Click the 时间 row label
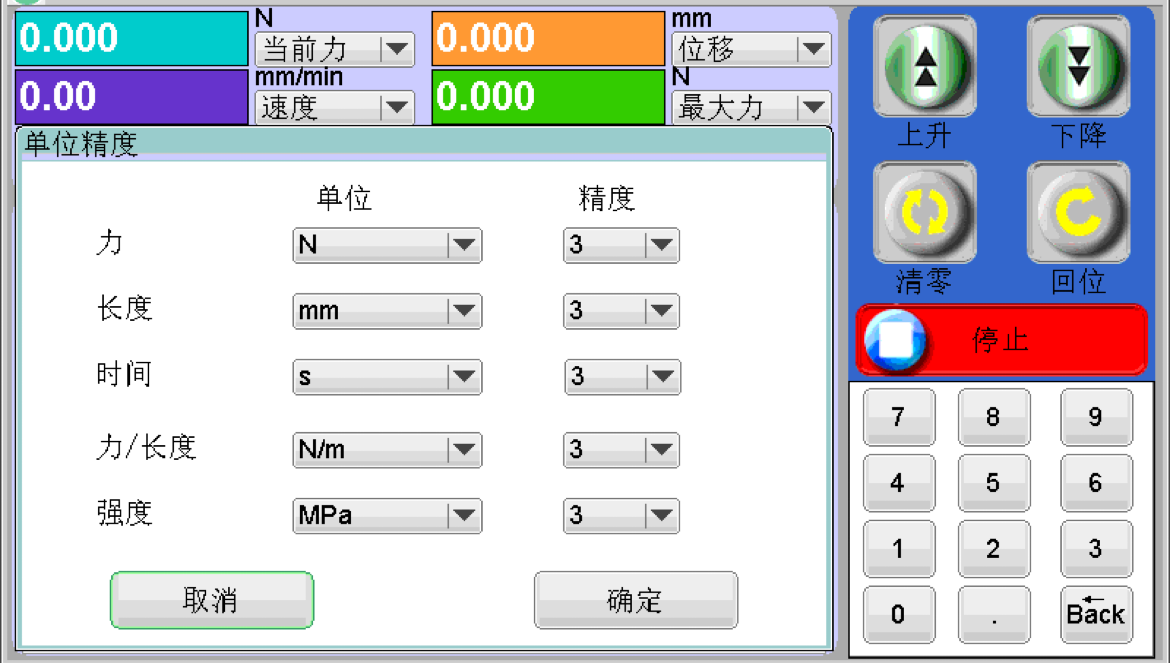This screenshot has width=1170, height=663. click(124, 374)
